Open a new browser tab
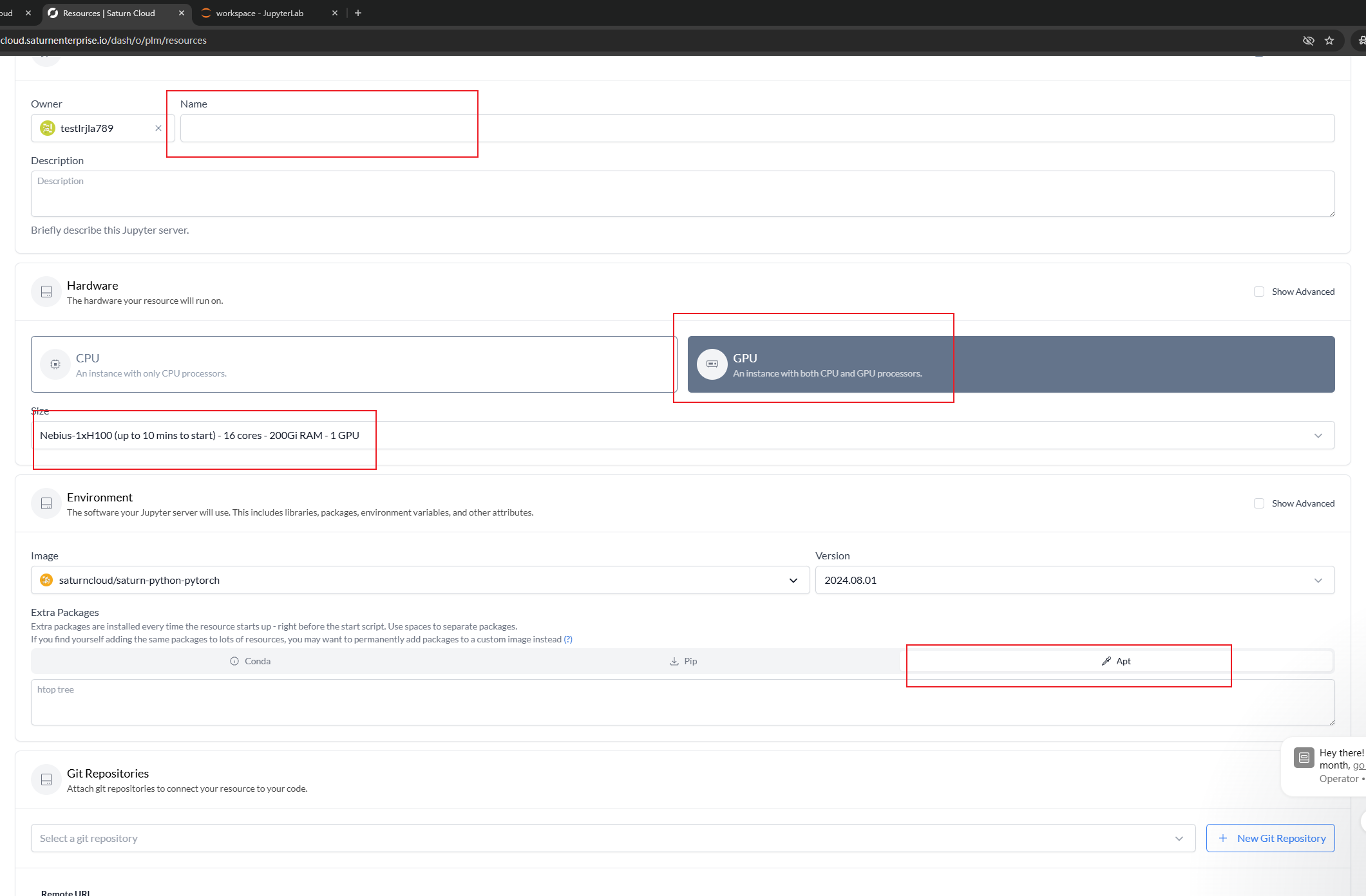Image resolution: width=1366 pixels, height=896 pixels. (358, 13)
